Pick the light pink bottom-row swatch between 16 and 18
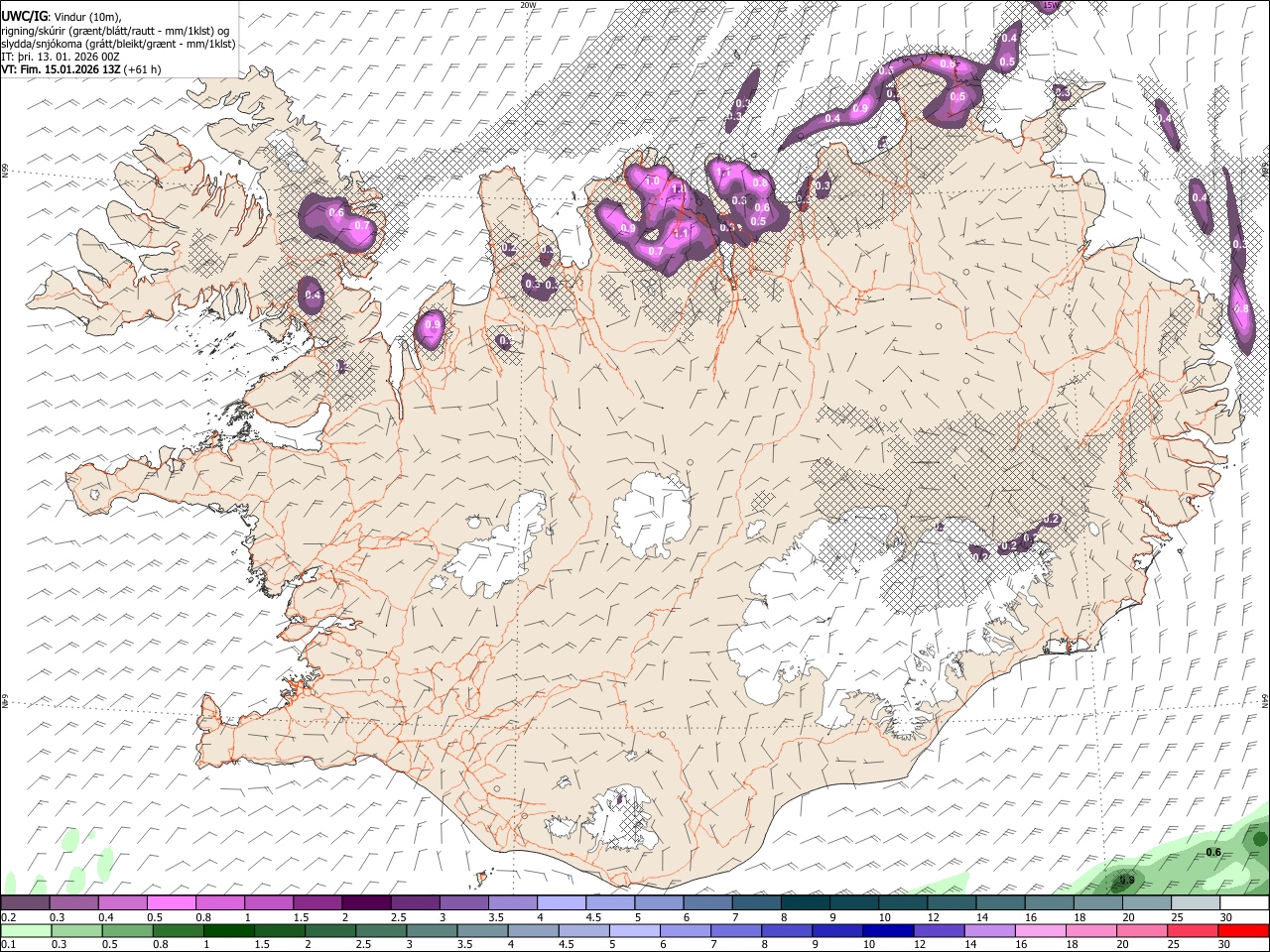This screenshot has height=952, width=1270. (x=1040, y=930)
